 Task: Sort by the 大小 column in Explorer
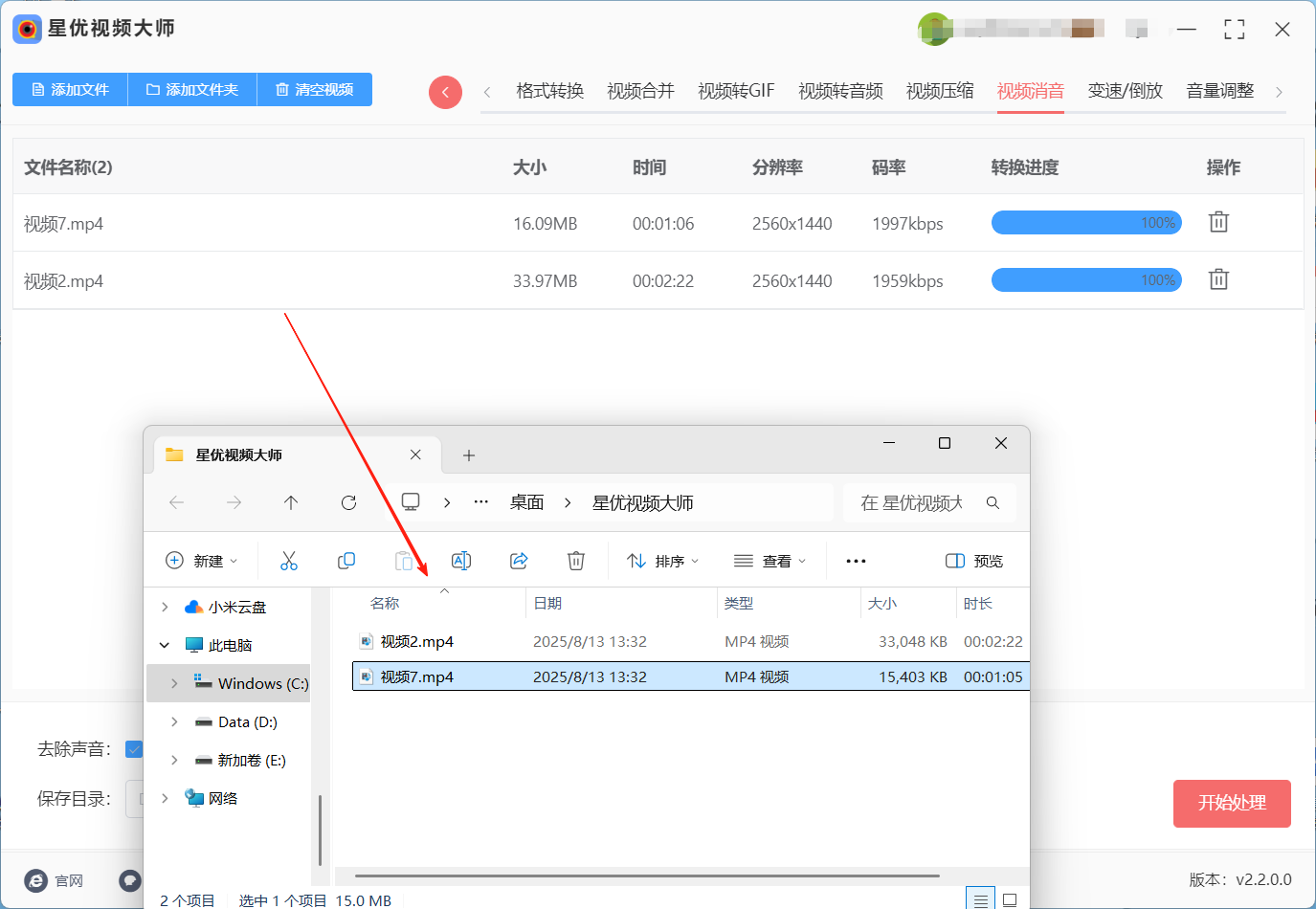point(908,603)
